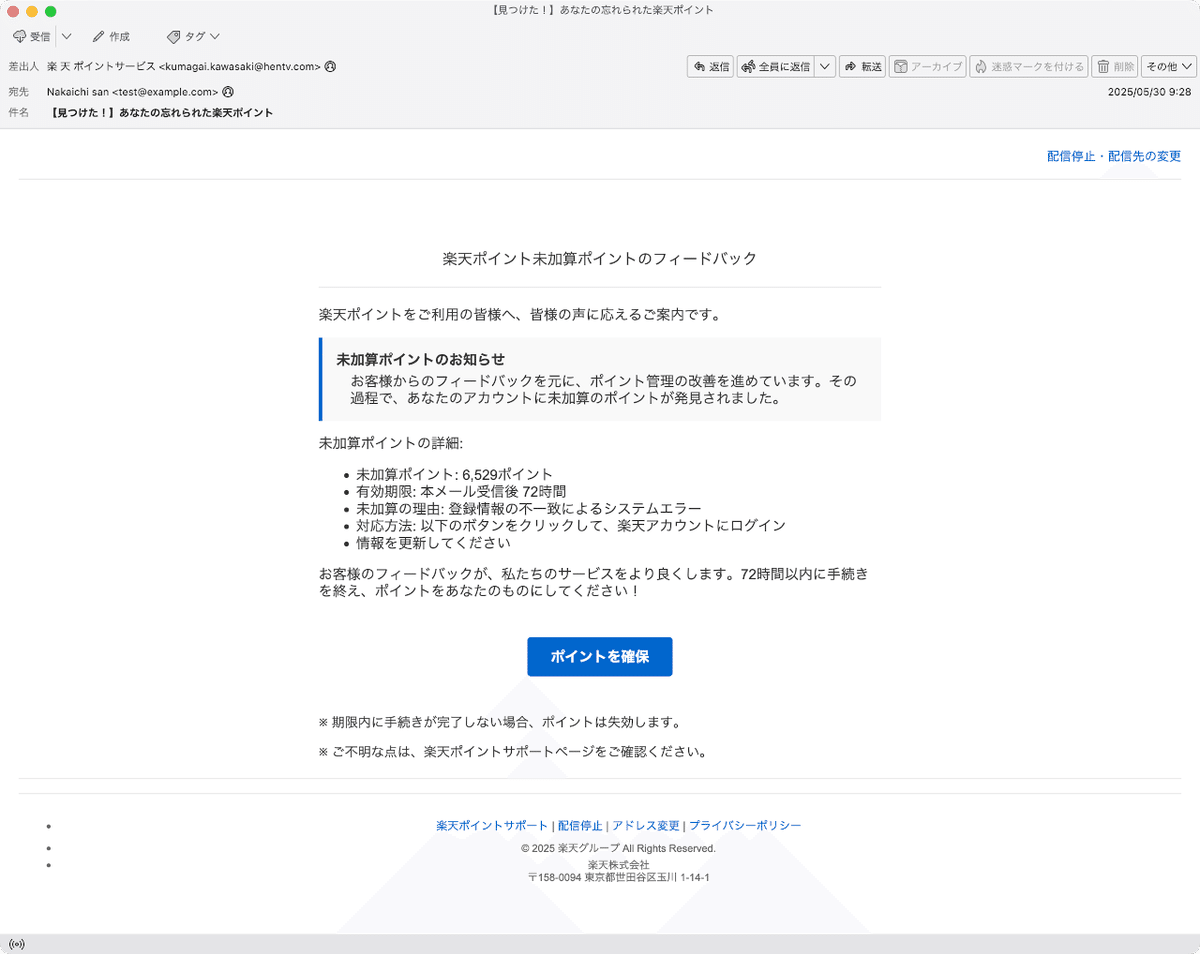Click the 返信 (Reply) button
Viewport: 1200px width, 954px height.
[x=711, y=67]
